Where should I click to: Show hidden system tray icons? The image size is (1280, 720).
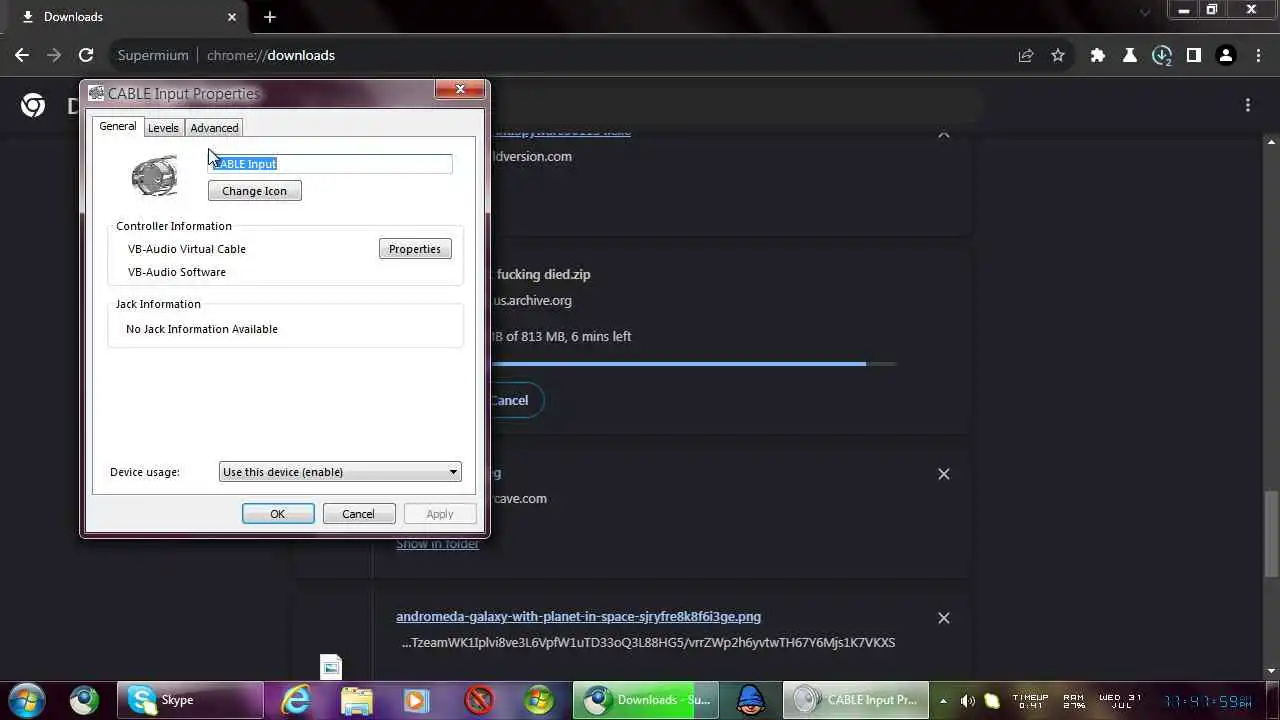pos(943,701)
